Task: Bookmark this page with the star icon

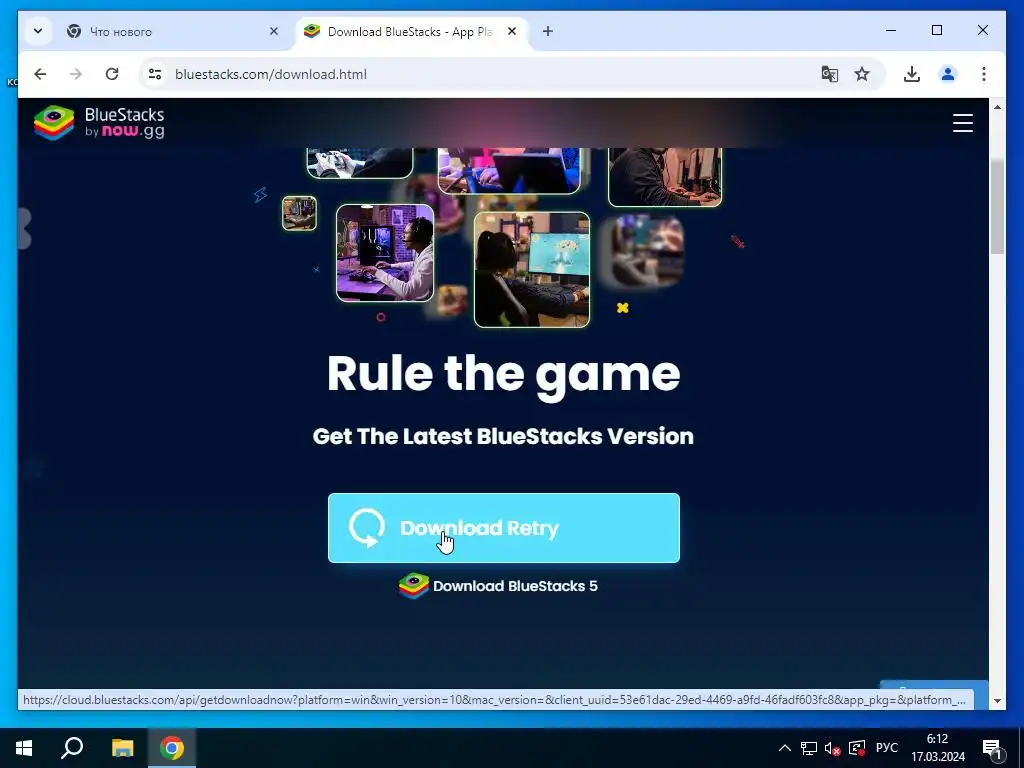Action: point(862,74)
